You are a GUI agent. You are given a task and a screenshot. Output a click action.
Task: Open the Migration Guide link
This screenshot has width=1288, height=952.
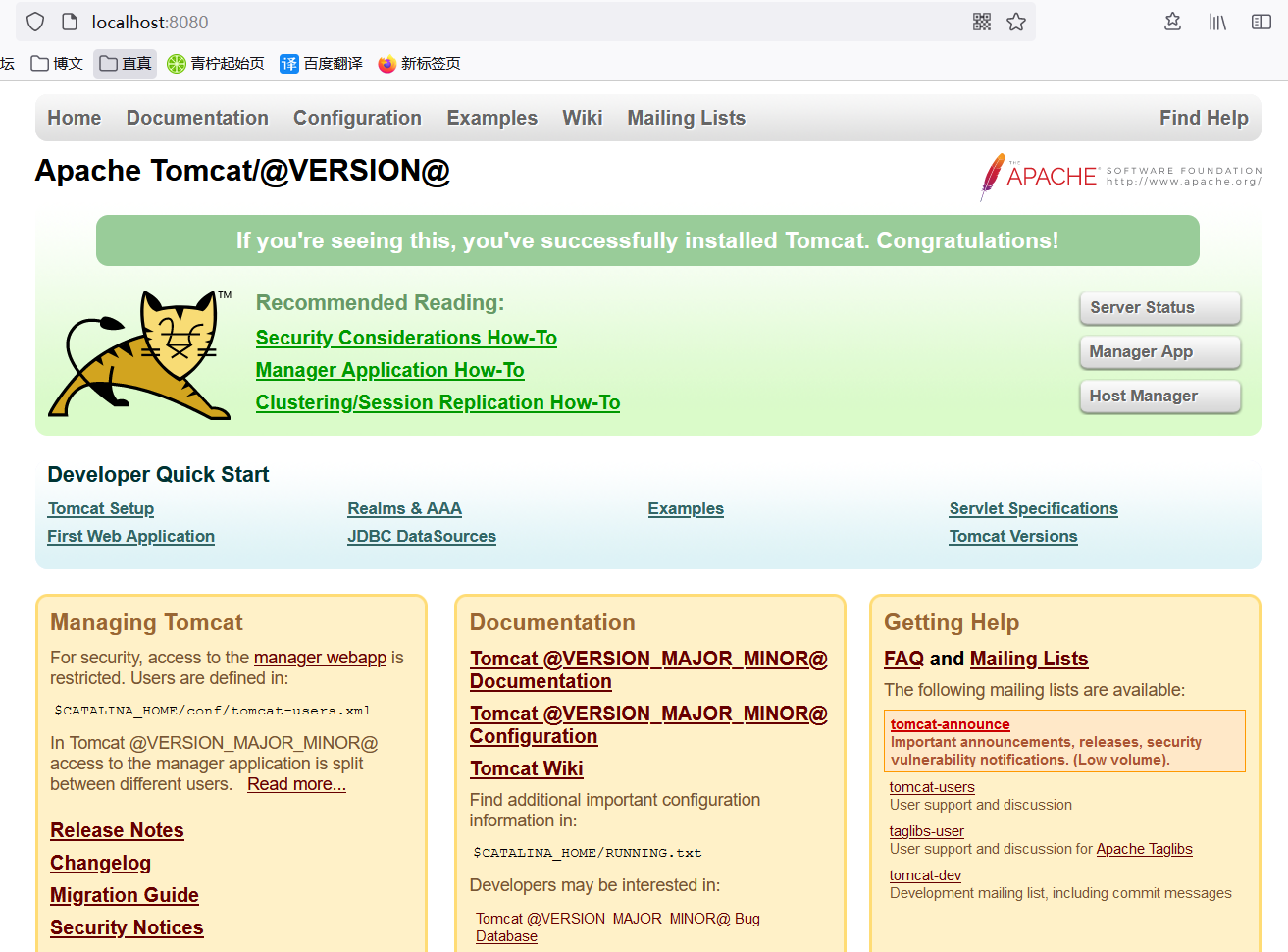pyautogui.click(x=125, y=895)
